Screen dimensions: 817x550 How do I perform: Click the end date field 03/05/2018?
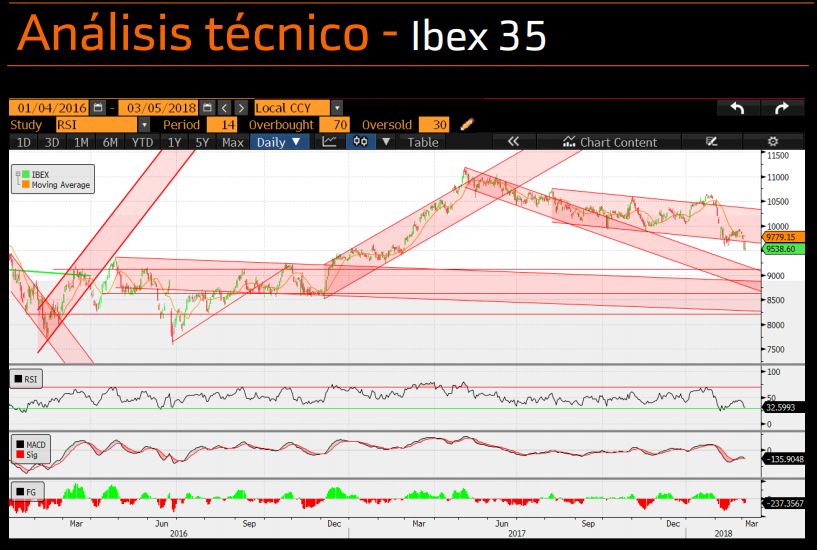click(159, 108)
